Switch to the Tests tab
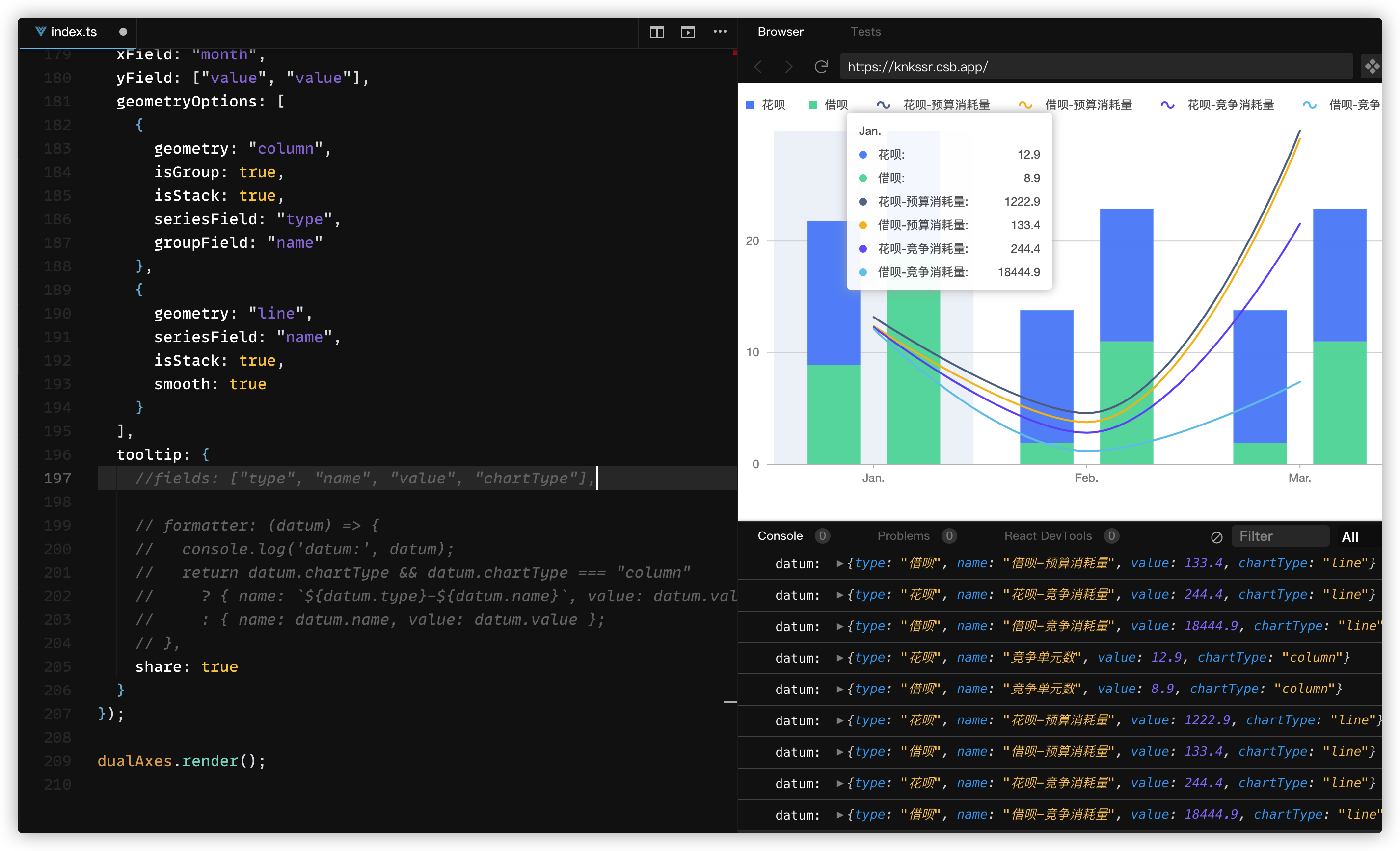Viewport: 1400px width, 851px height. pos(865,32)
